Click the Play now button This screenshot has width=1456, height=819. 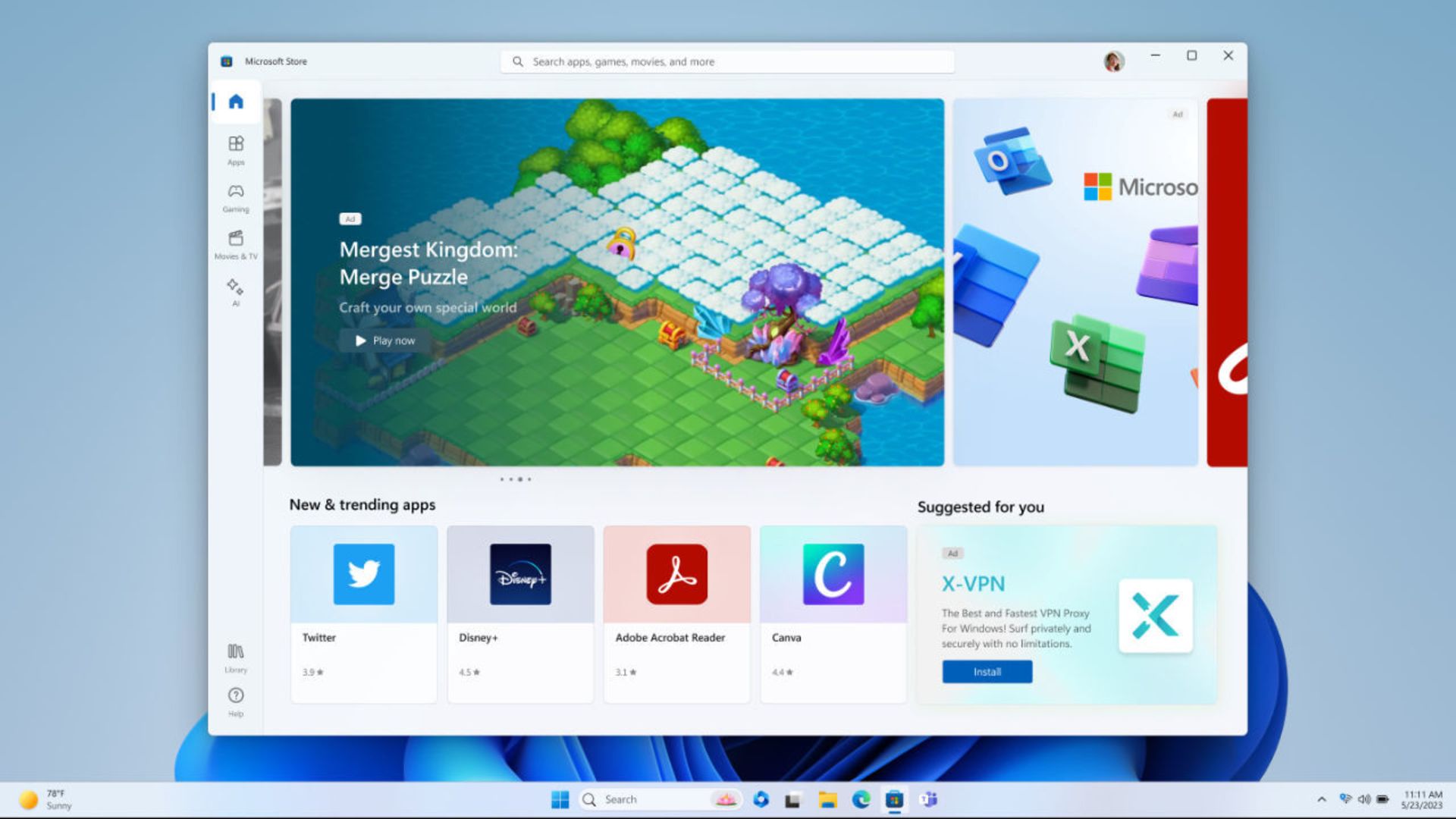[x=385, y=340]
